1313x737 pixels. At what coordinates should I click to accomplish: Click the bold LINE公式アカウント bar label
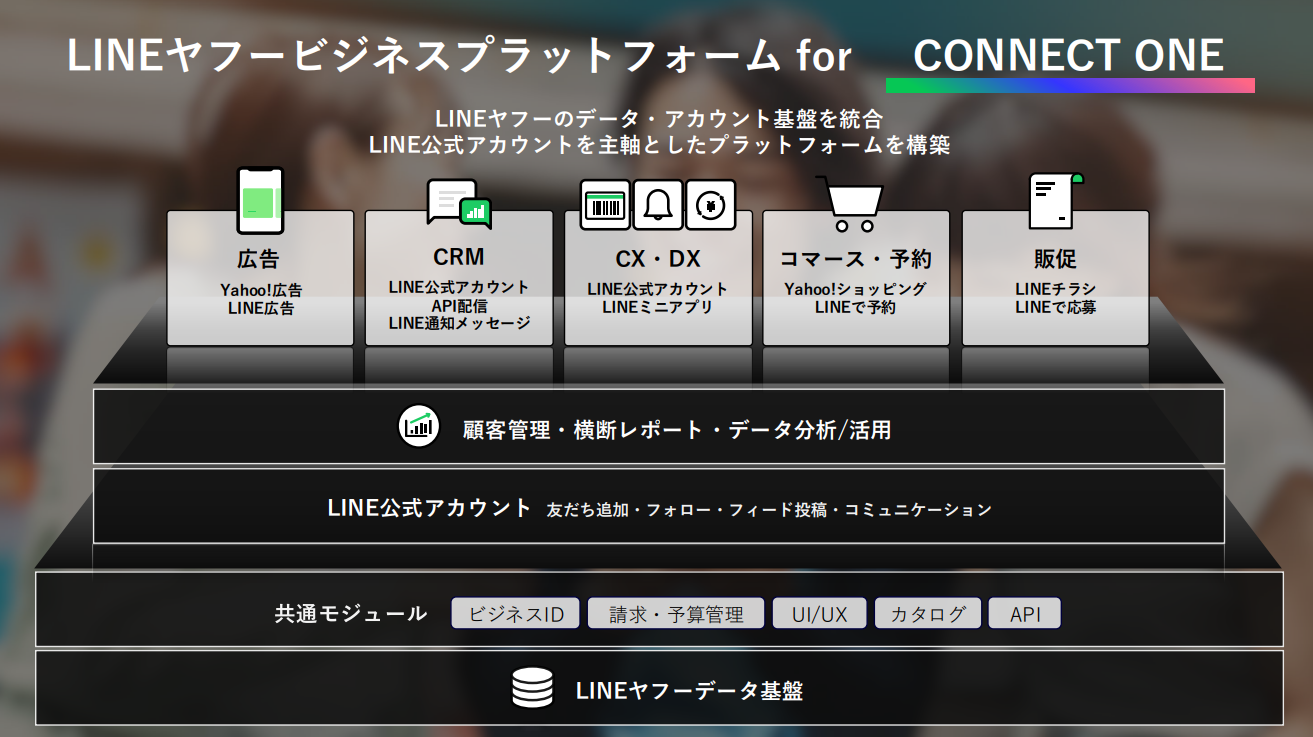[430, 507]
